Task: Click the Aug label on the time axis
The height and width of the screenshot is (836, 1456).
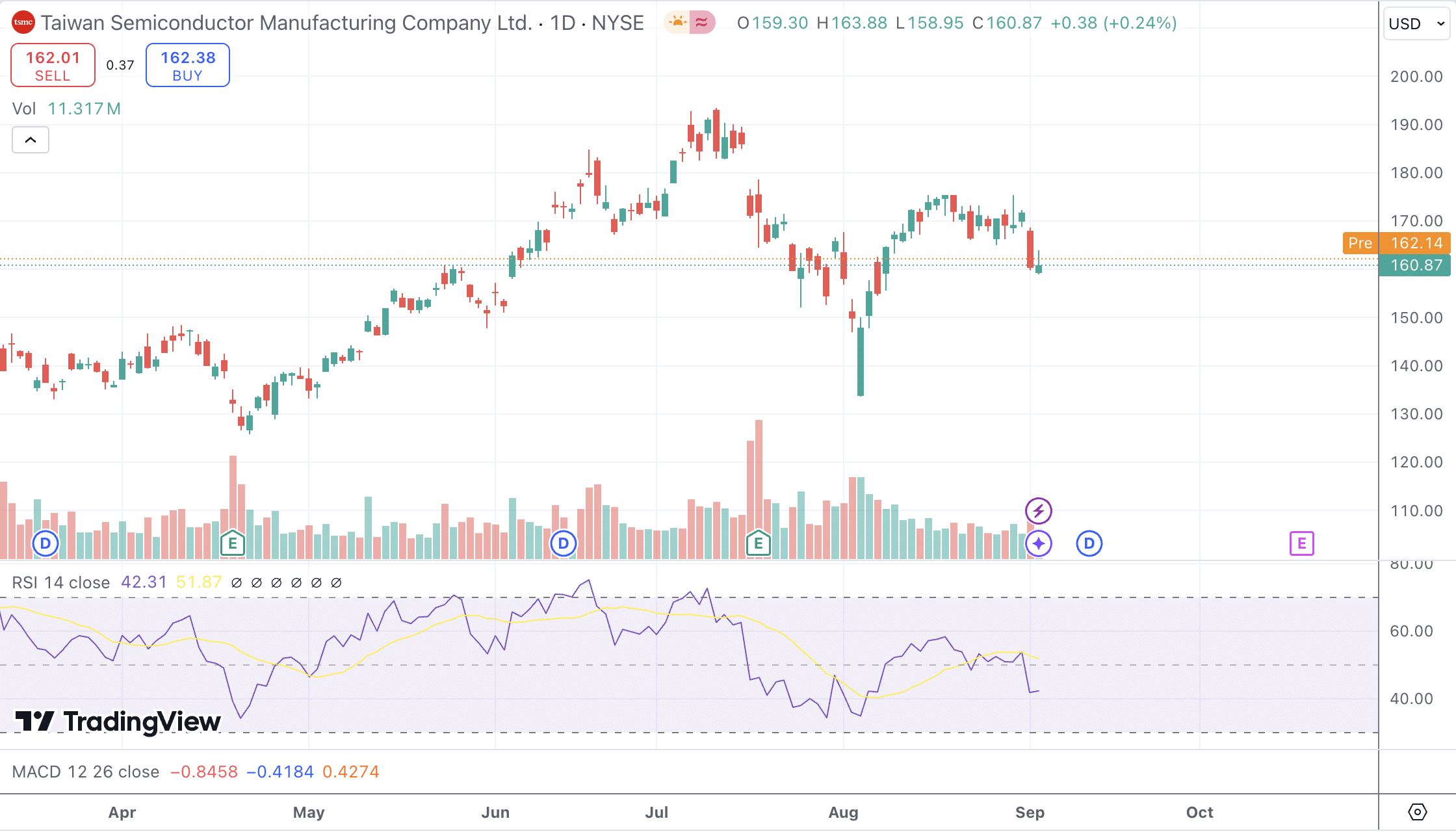Action: [844, 813]
